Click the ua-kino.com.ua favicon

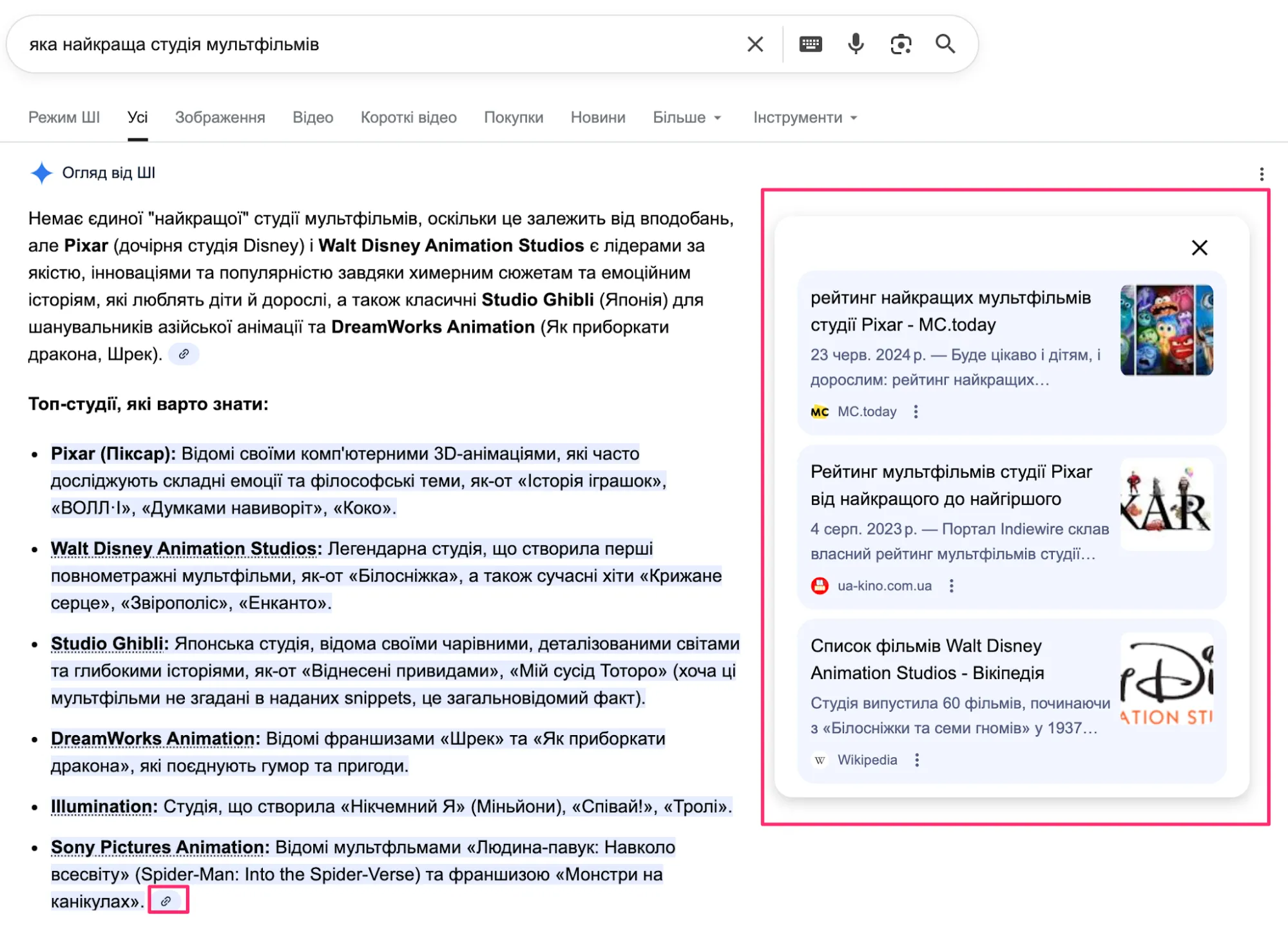818,586
